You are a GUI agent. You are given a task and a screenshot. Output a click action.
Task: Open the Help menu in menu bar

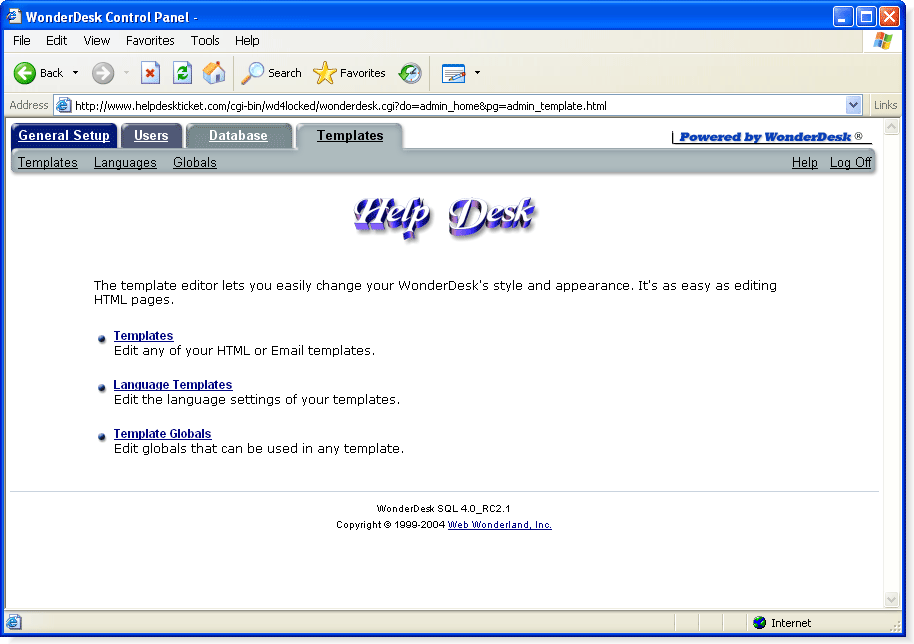(247, 41)
